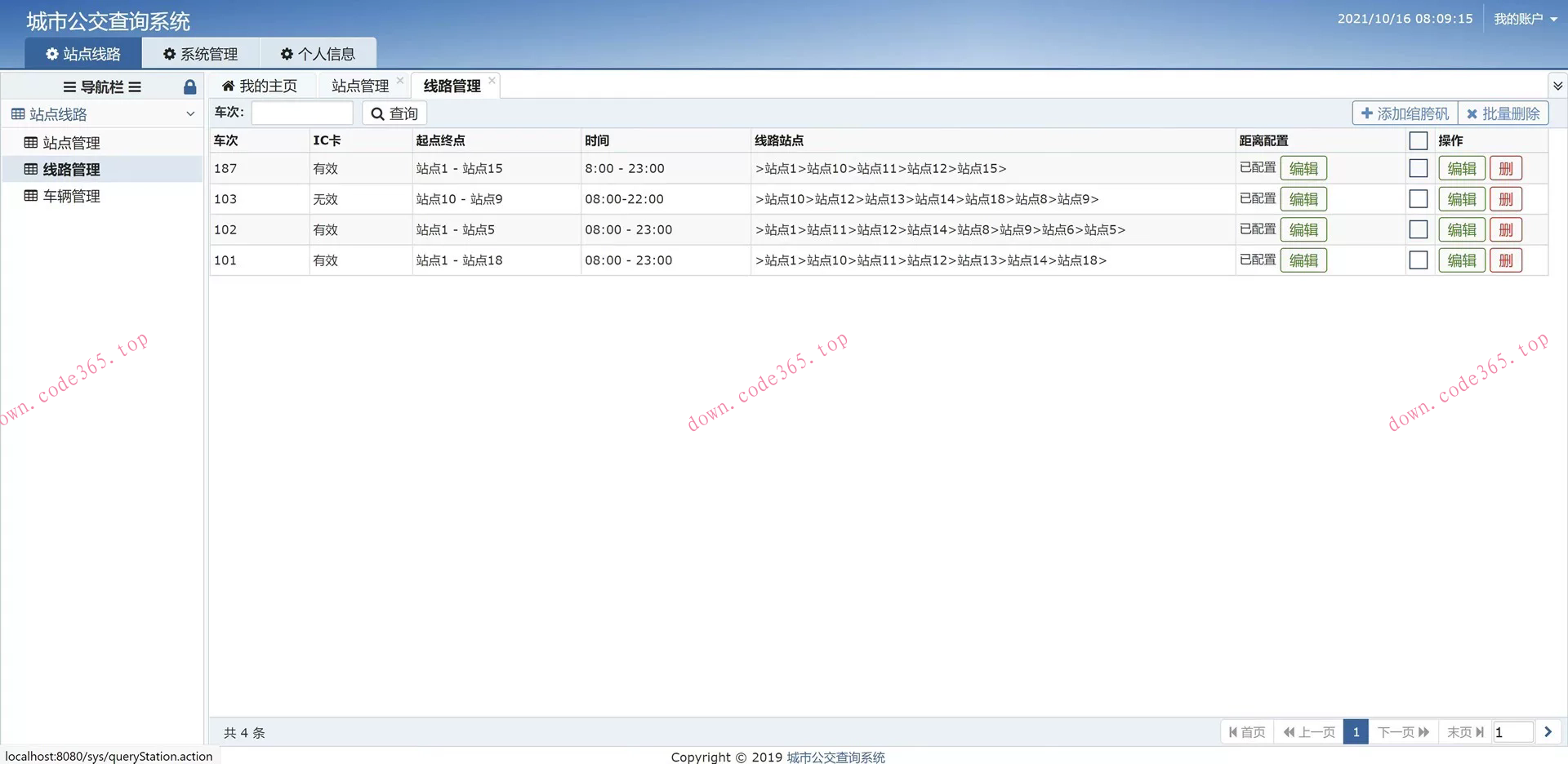Click the home icon on 我的主页 tab

pos(229,86)
